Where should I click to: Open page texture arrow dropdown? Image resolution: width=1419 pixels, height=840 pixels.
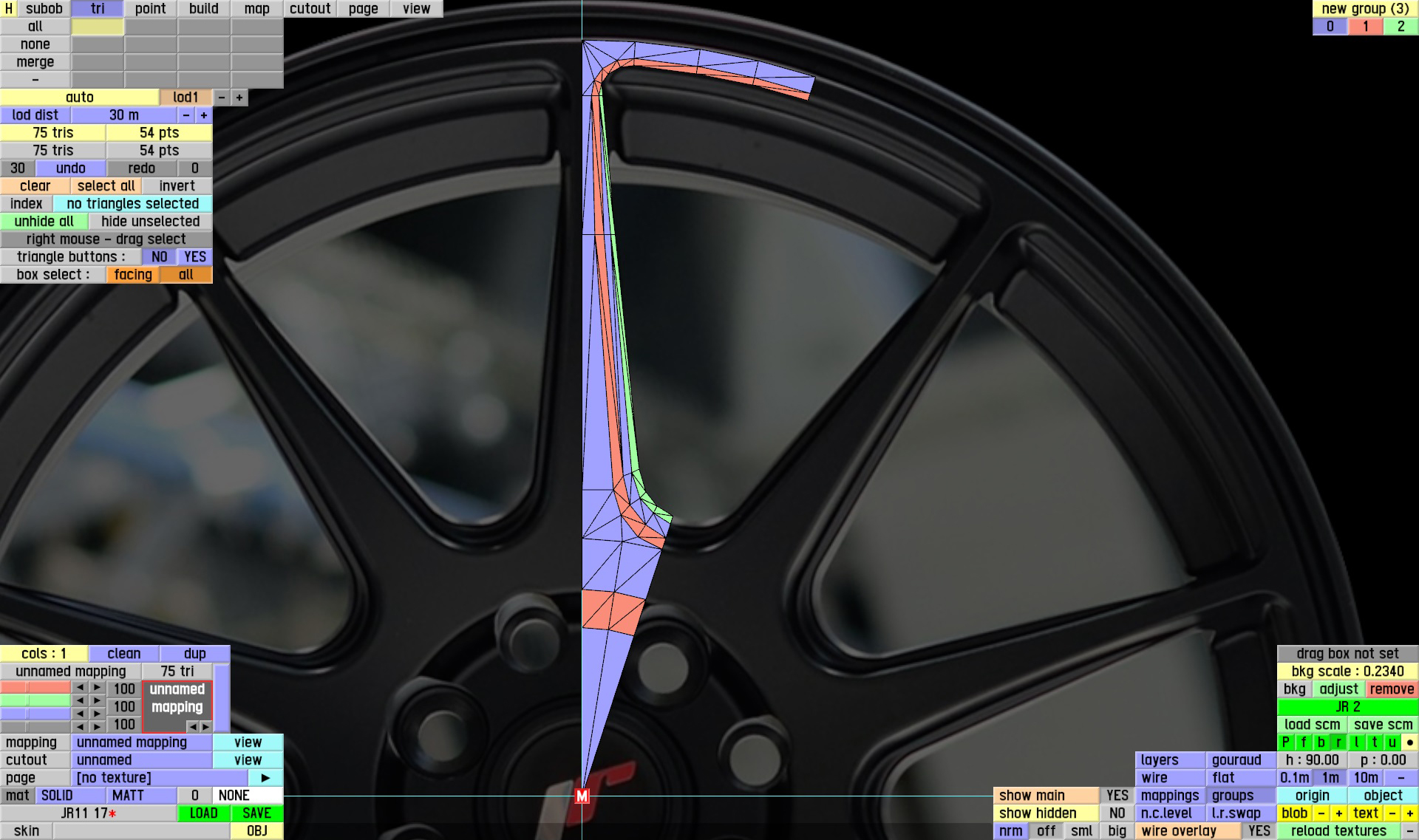click(x=265, y=778)
